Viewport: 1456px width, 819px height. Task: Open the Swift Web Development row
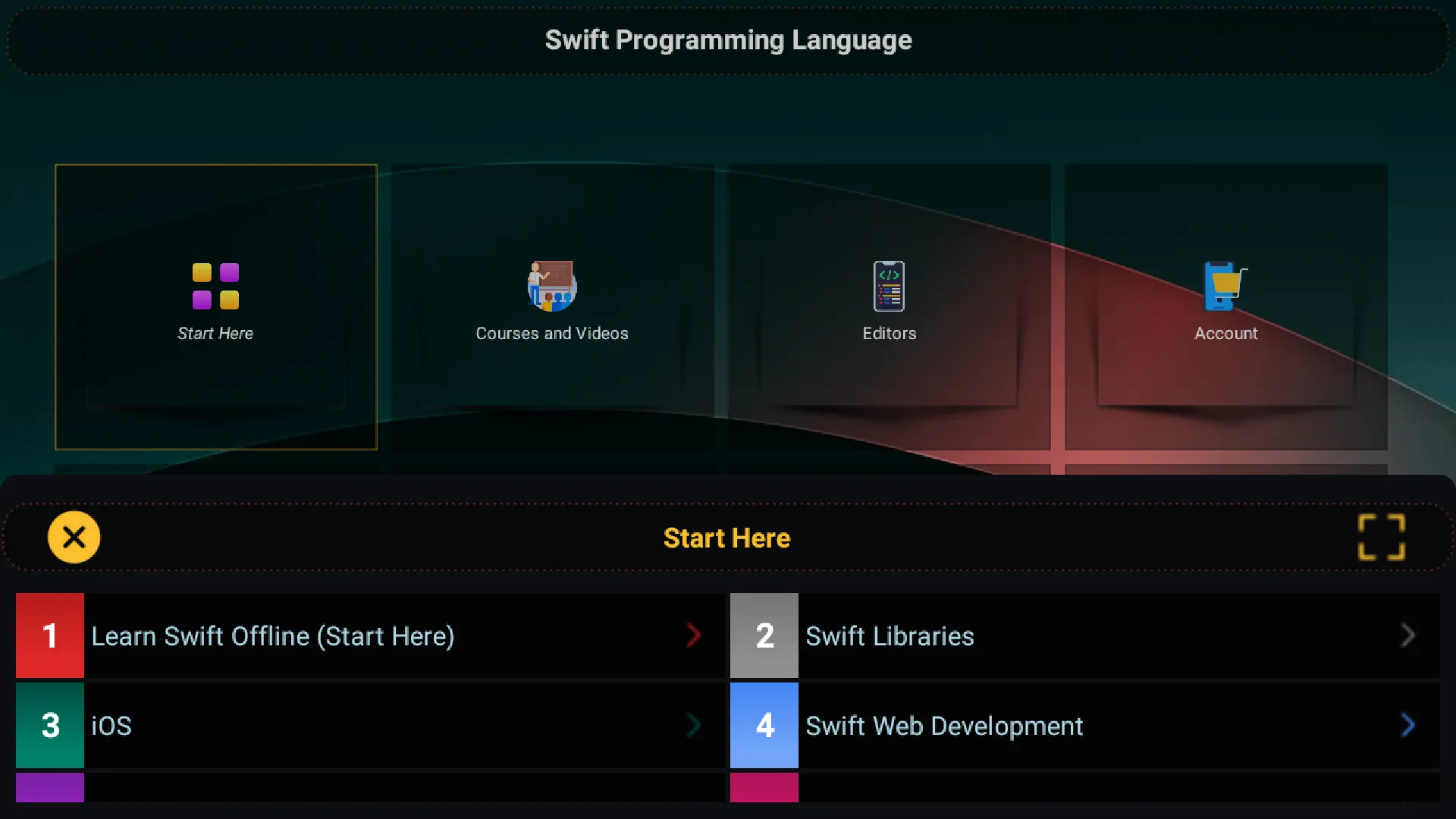pos(1084,726)
